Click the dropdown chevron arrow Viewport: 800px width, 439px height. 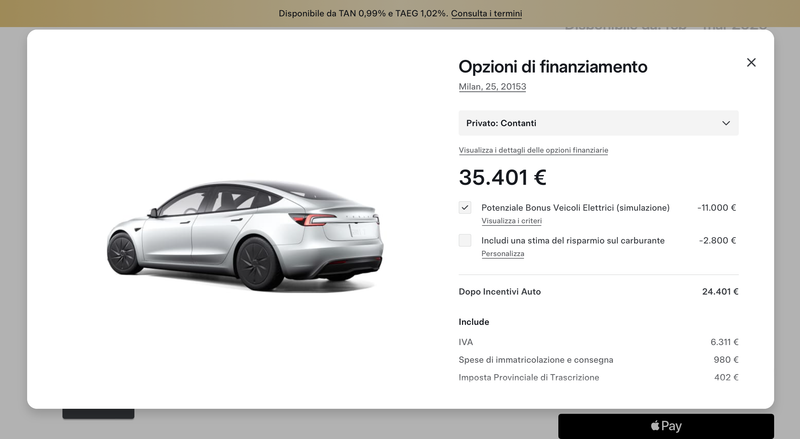(x=726, y=123)
